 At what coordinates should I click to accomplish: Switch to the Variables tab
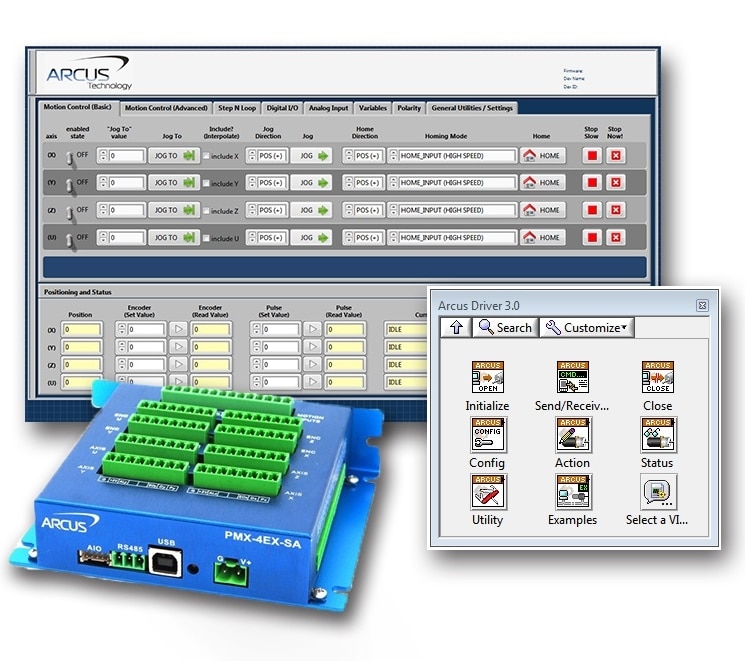tap(372, 108)
